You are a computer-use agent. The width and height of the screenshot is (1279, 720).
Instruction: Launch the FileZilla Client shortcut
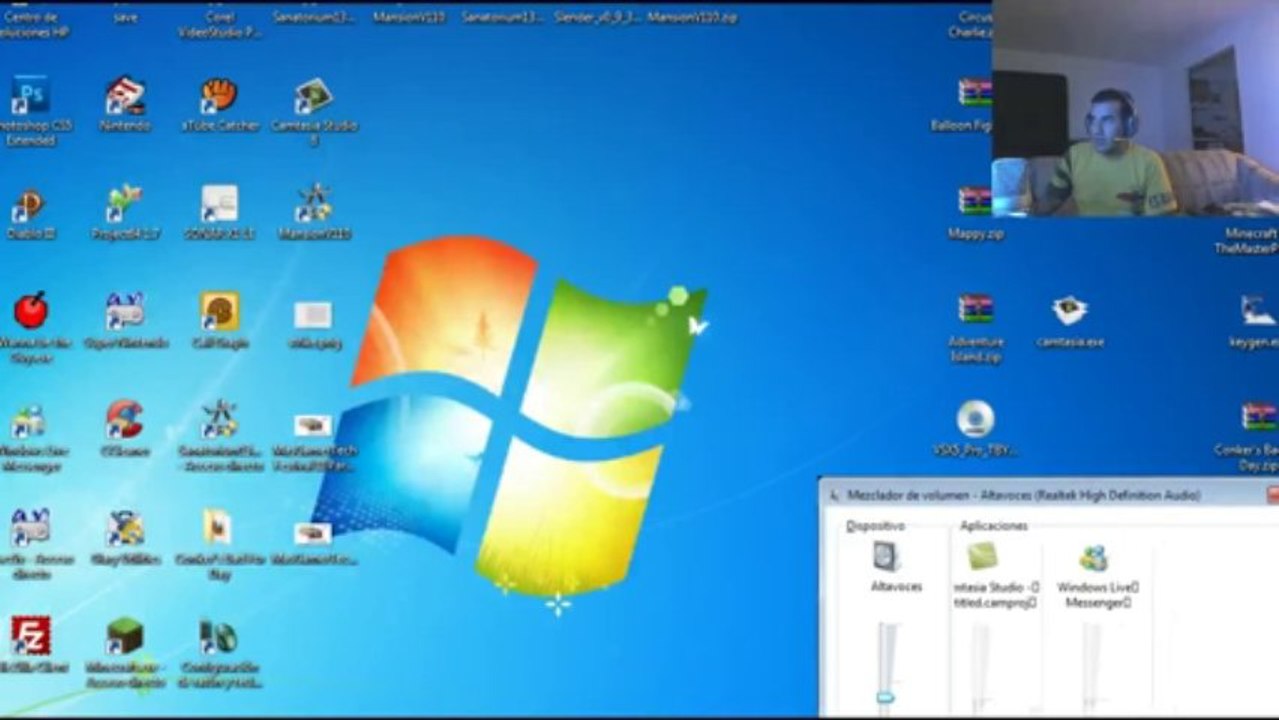30,635
